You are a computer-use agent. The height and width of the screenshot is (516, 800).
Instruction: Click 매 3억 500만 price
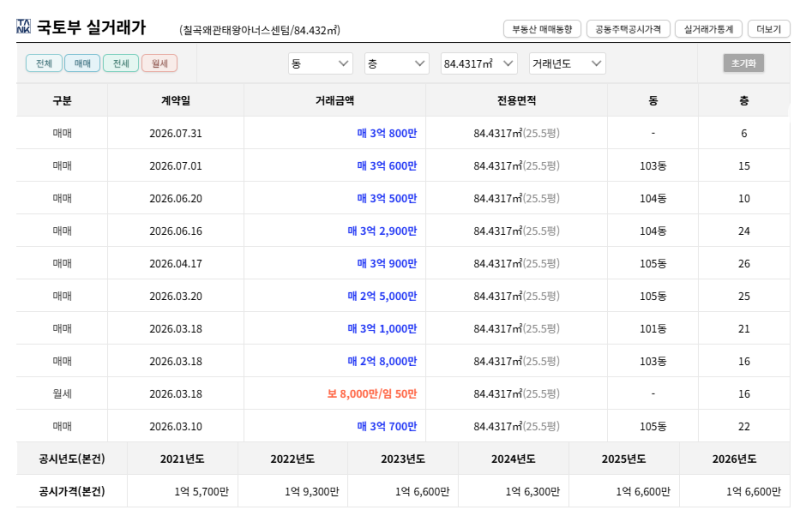387,199
